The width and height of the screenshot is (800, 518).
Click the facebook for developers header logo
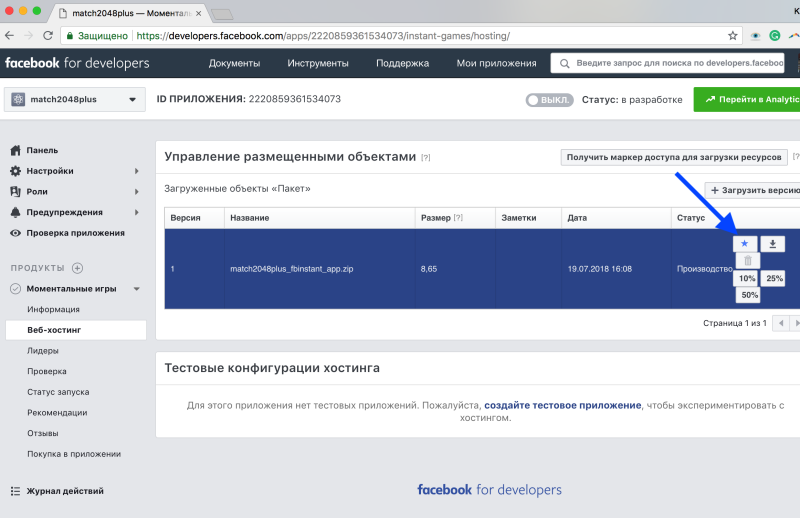tap(77, 63)
